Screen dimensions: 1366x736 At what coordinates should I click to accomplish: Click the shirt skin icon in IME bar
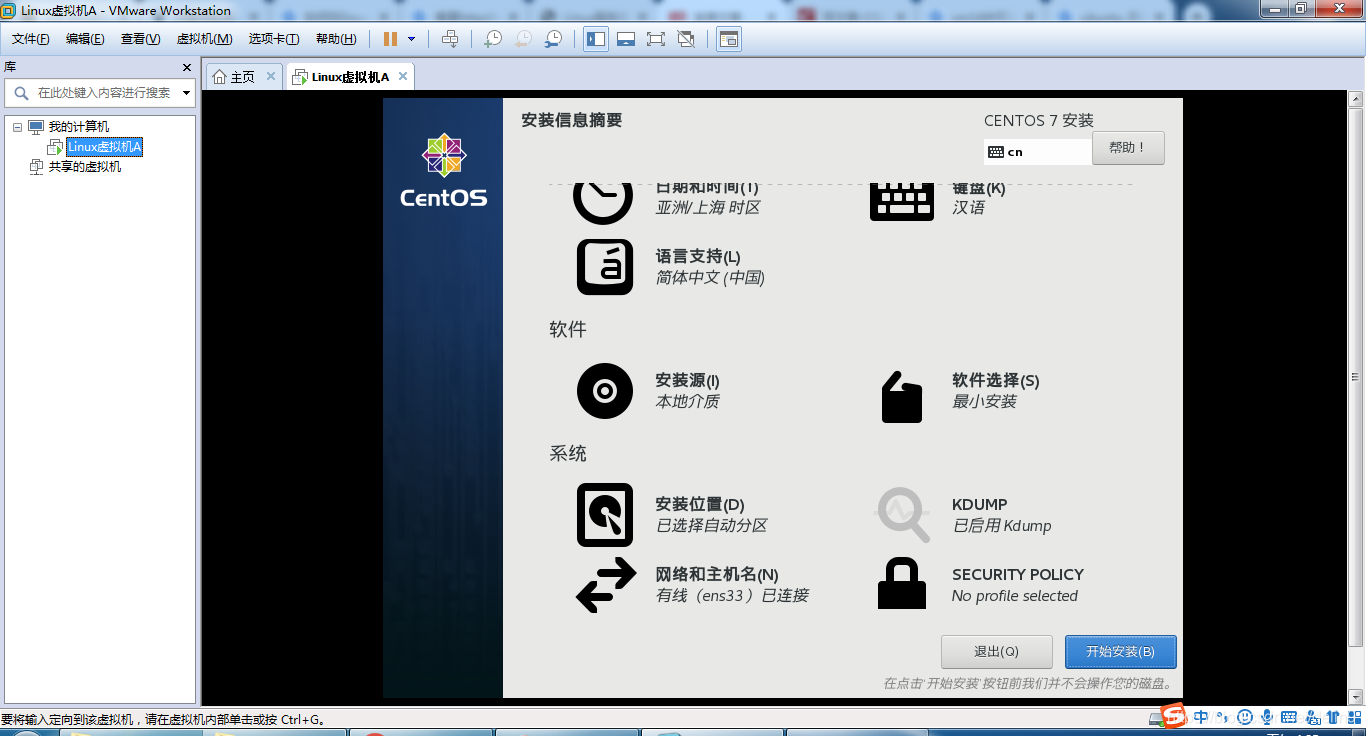point(1334,717)
